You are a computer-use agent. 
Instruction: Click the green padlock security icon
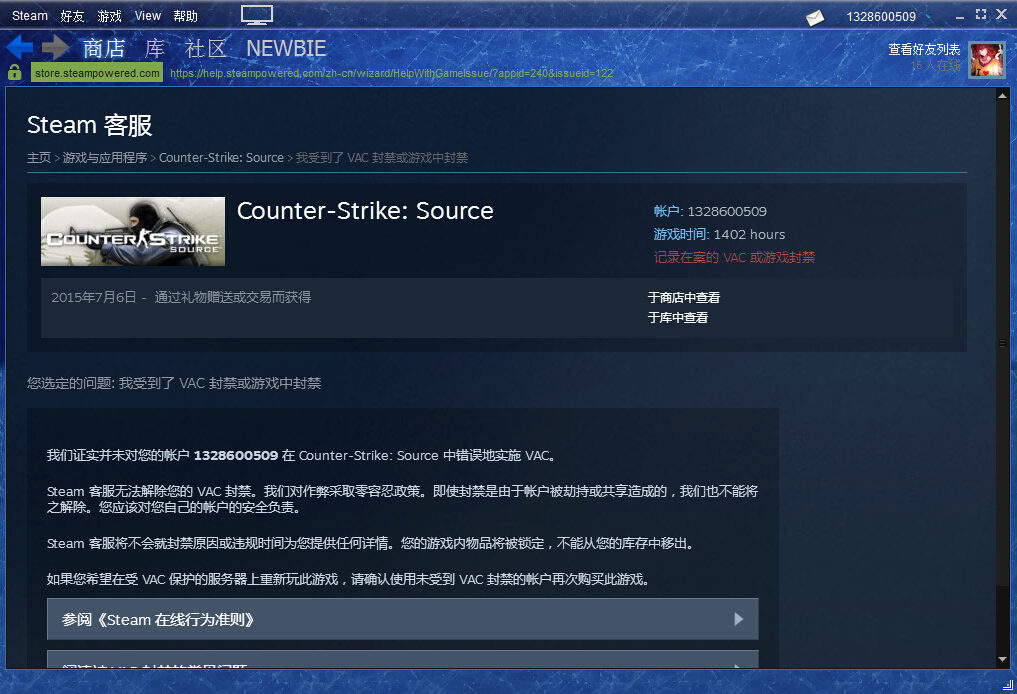pos(15,72)
